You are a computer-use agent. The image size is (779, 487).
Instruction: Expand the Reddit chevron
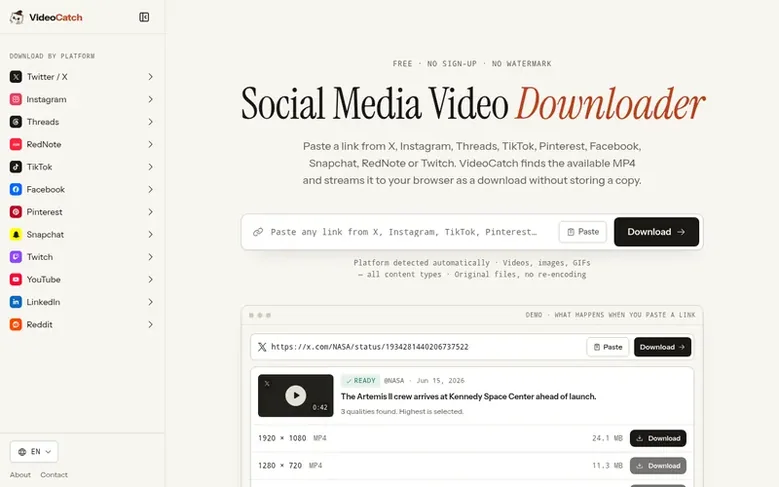(x=150, y=325)
